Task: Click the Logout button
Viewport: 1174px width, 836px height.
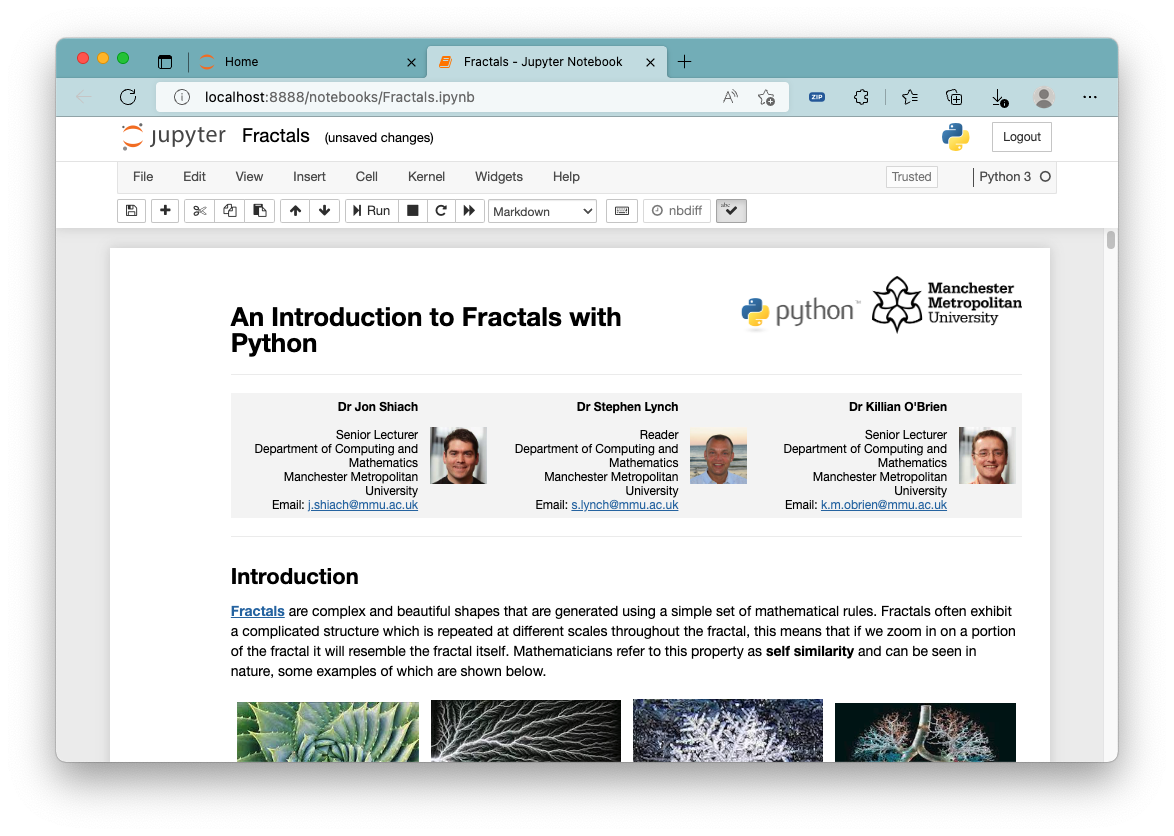Action: coord(1021,136)
